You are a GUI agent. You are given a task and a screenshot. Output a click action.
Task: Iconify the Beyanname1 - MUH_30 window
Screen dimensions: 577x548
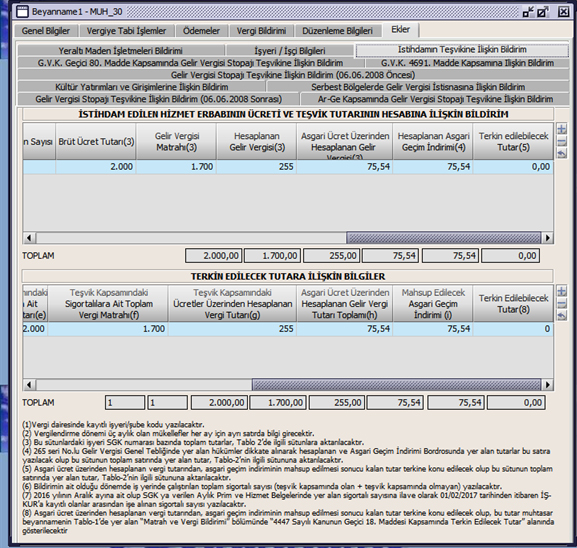coord(528,12)
